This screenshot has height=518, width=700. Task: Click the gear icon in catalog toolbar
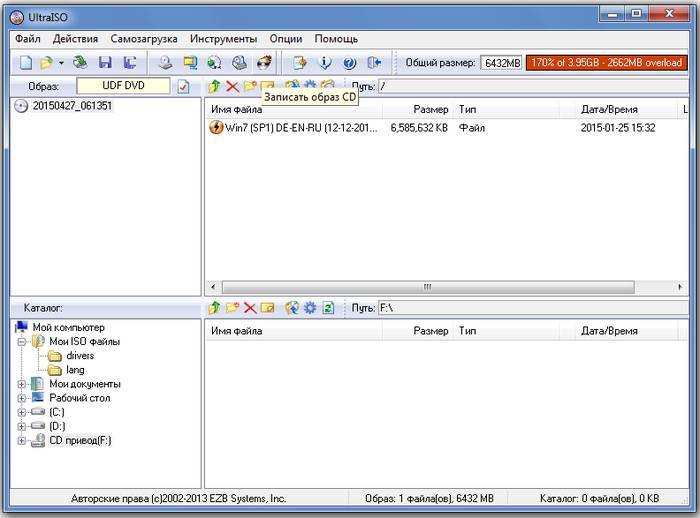tap(310, 308)
